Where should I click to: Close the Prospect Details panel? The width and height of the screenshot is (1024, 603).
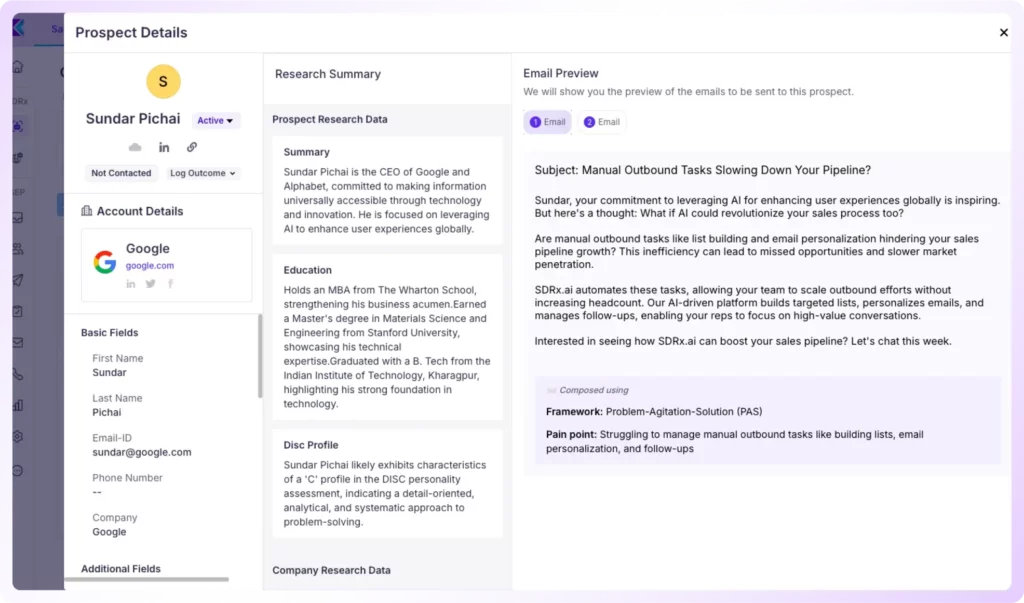pyautogui.click(x=1003, y=33)
